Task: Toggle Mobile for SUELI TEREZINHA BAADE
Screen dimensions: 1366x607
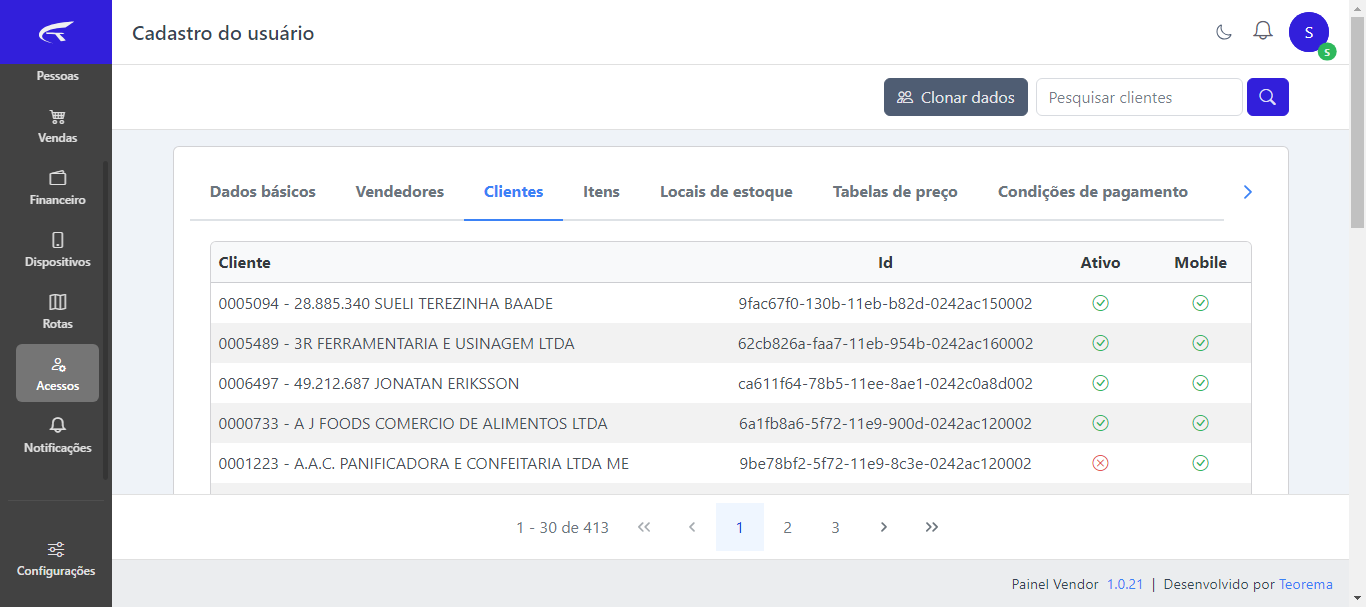Action: click(x=1201, y=303)
